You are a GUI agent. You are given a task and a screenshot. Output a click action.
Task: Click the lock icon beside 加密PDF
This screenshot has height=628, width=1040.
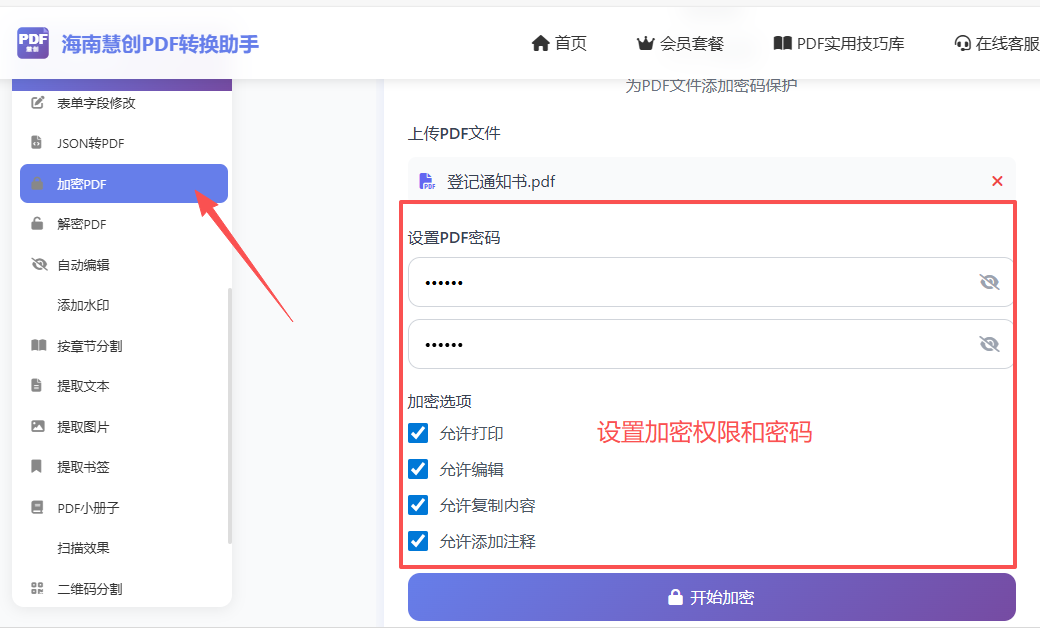(37, 184)
